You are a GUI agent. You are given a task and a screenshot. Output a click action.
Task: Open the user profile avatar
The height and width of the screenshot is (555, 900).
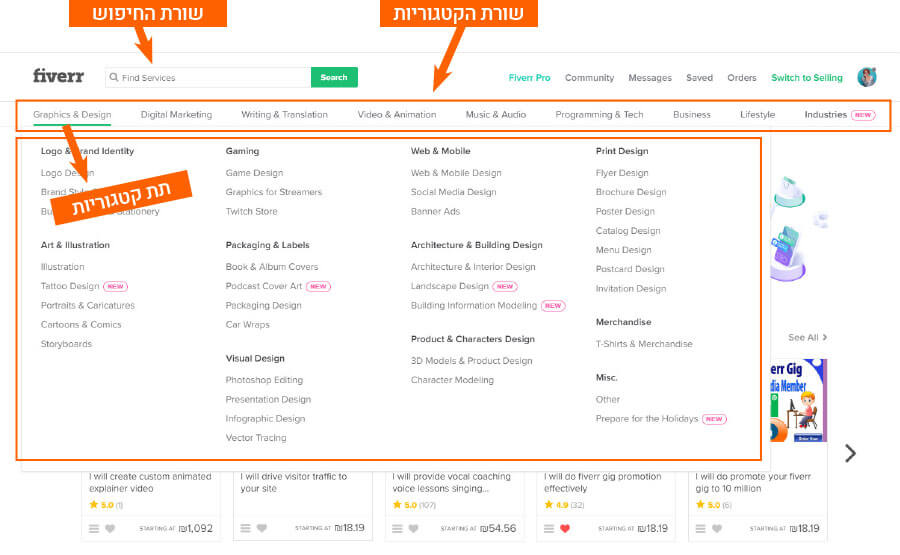click(867, 77)
